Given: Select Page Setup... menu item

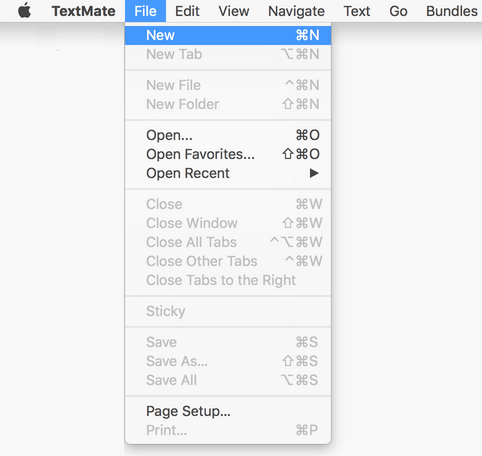Looking at the screenshot, I should (228, 411).
